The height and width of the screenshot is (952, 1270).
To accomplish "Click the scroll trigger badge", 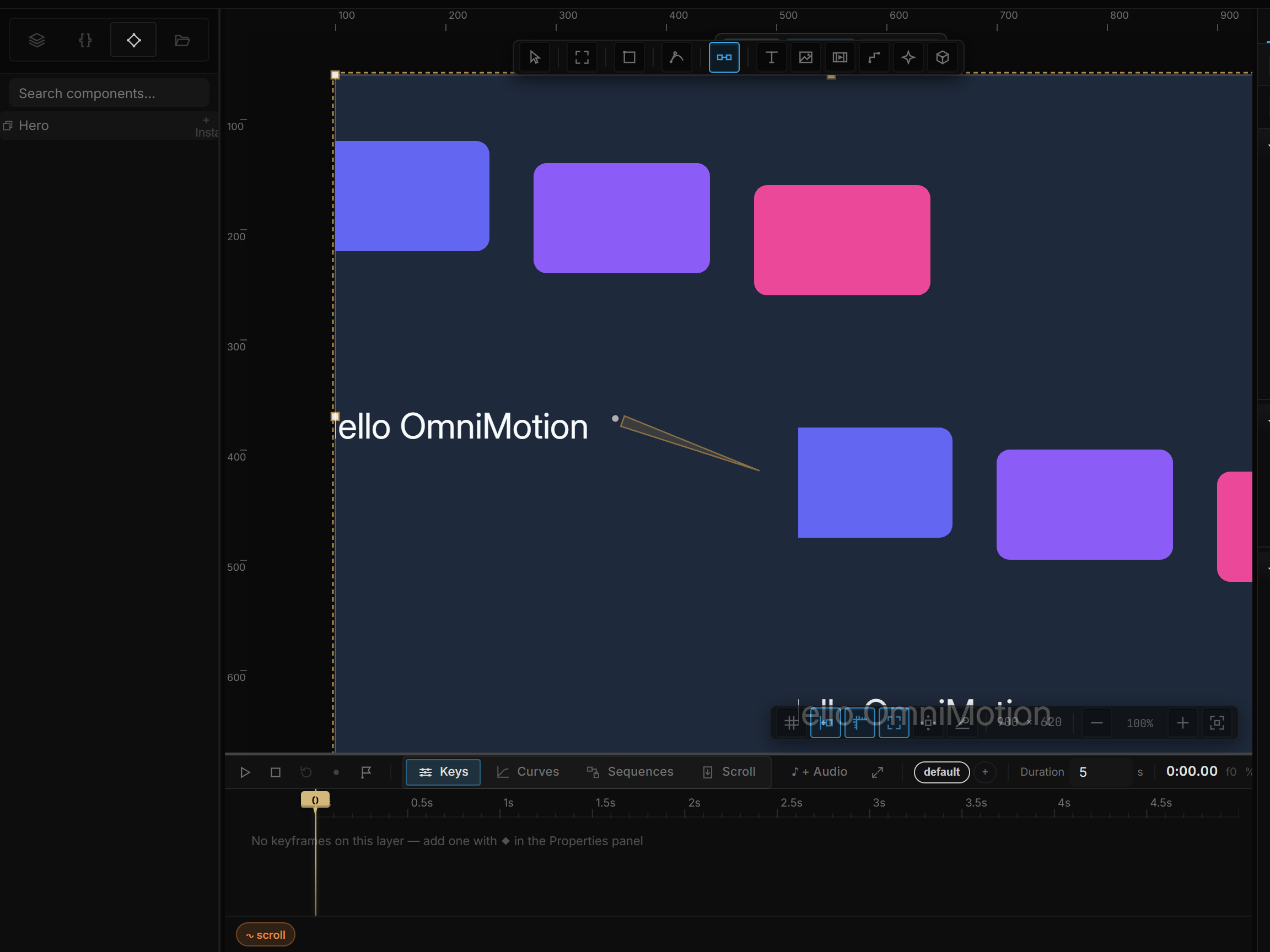I will point(265,935).
